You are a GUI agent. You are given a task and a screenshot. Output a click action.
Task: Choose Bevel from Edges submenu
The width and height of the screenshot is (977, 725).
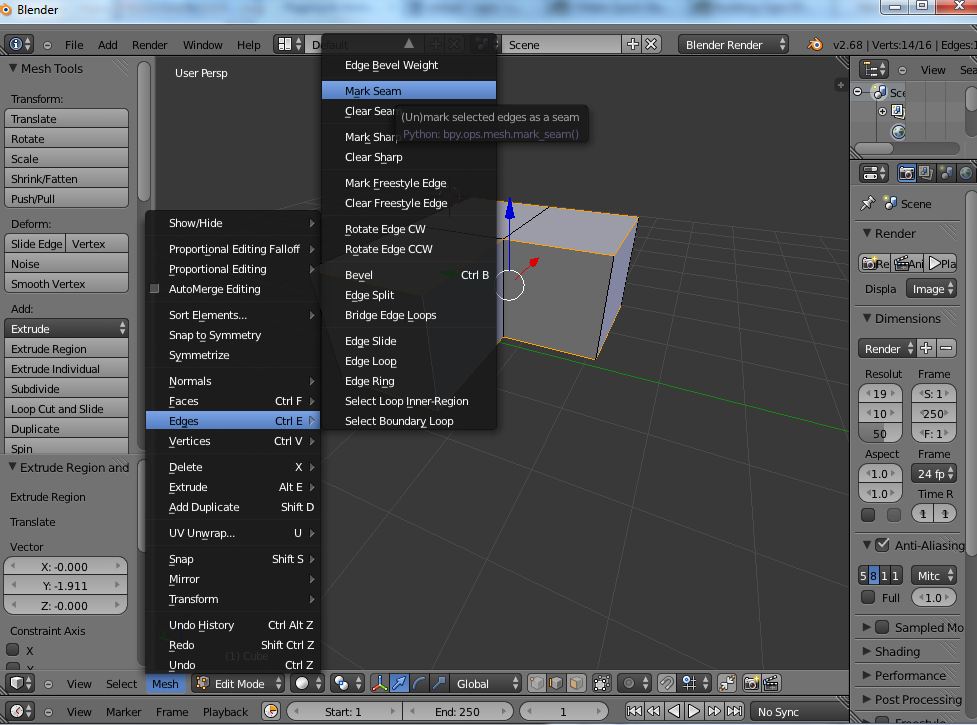tap(409, 275)
